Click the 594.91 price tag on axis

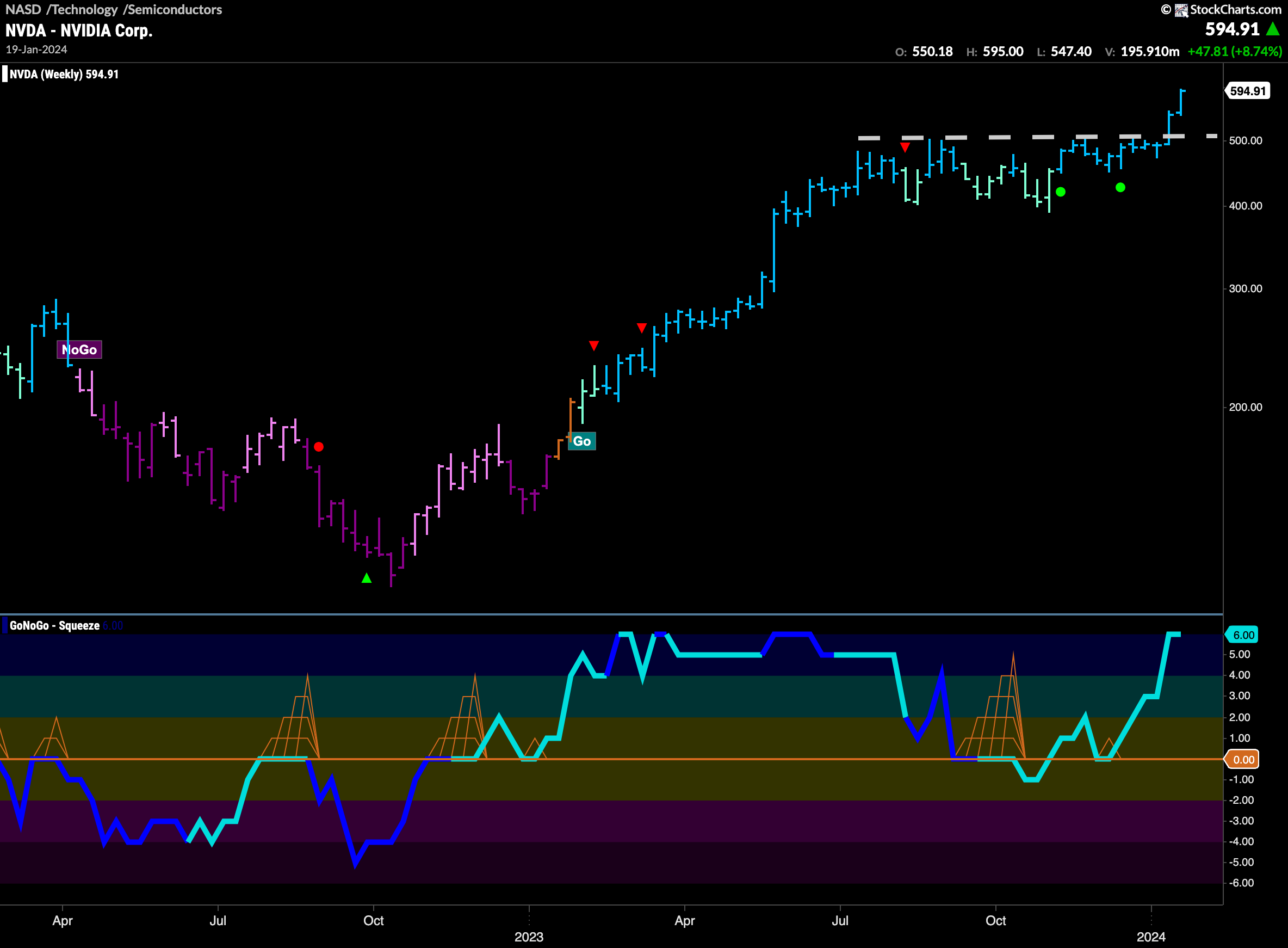pyautogui.click(x=1247, y=91)
